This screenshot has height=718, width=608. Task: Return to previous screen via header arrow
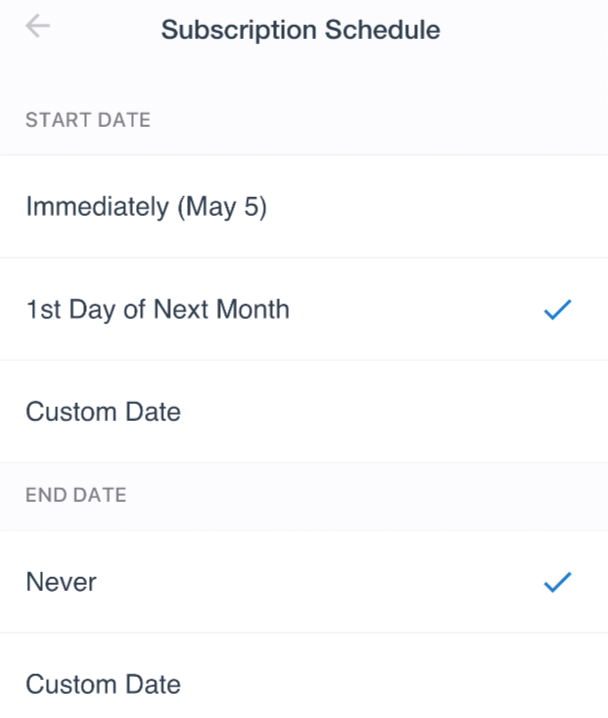pos(38,26)
